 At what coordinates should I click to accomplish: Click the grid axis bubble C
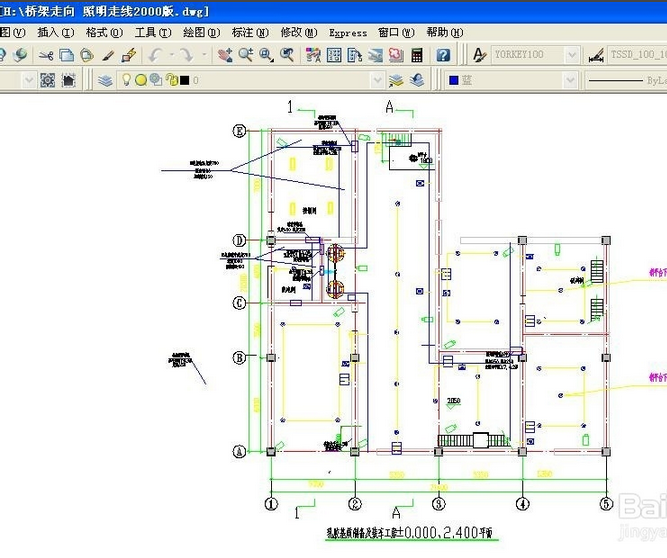tap(239, 303)
